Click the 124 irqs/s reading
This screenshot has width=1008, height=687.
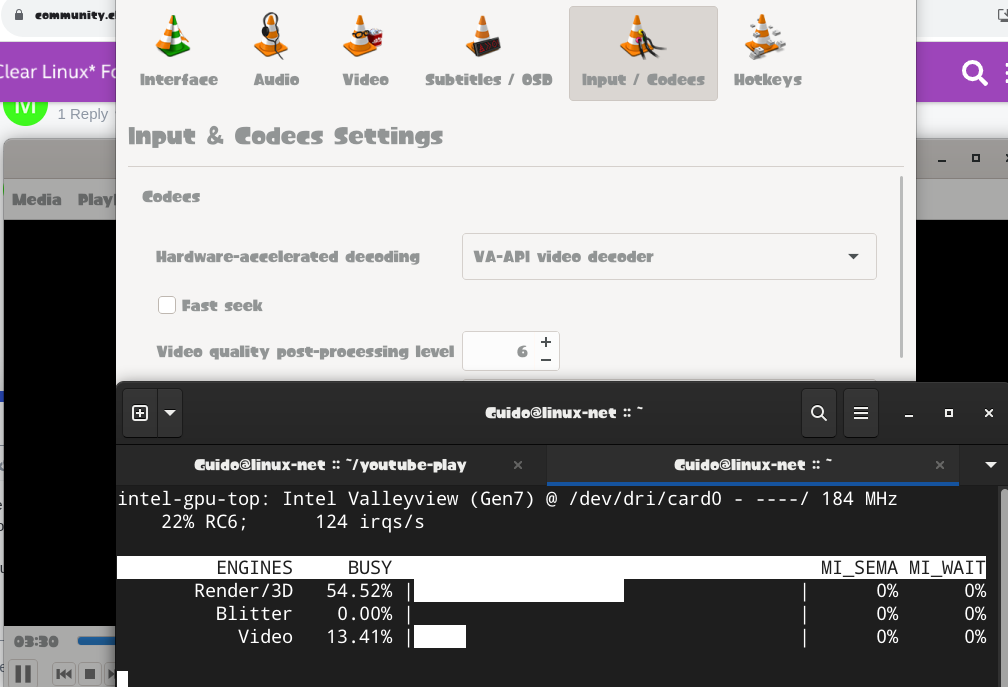370,522
